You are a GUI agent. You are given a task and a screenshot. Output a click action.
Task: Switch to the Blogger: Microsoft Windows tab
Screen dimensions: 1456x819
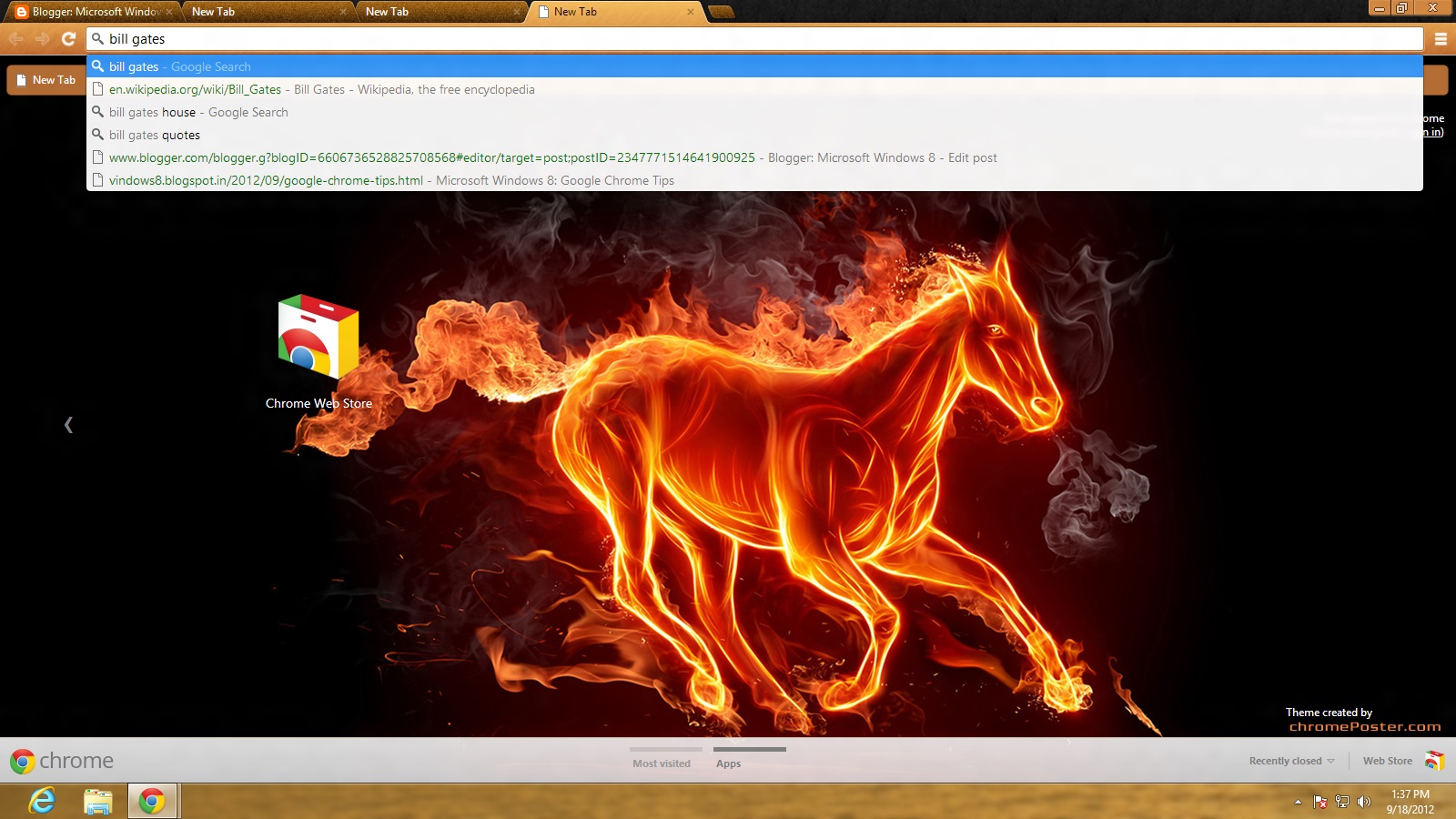[x=92, y=12]
